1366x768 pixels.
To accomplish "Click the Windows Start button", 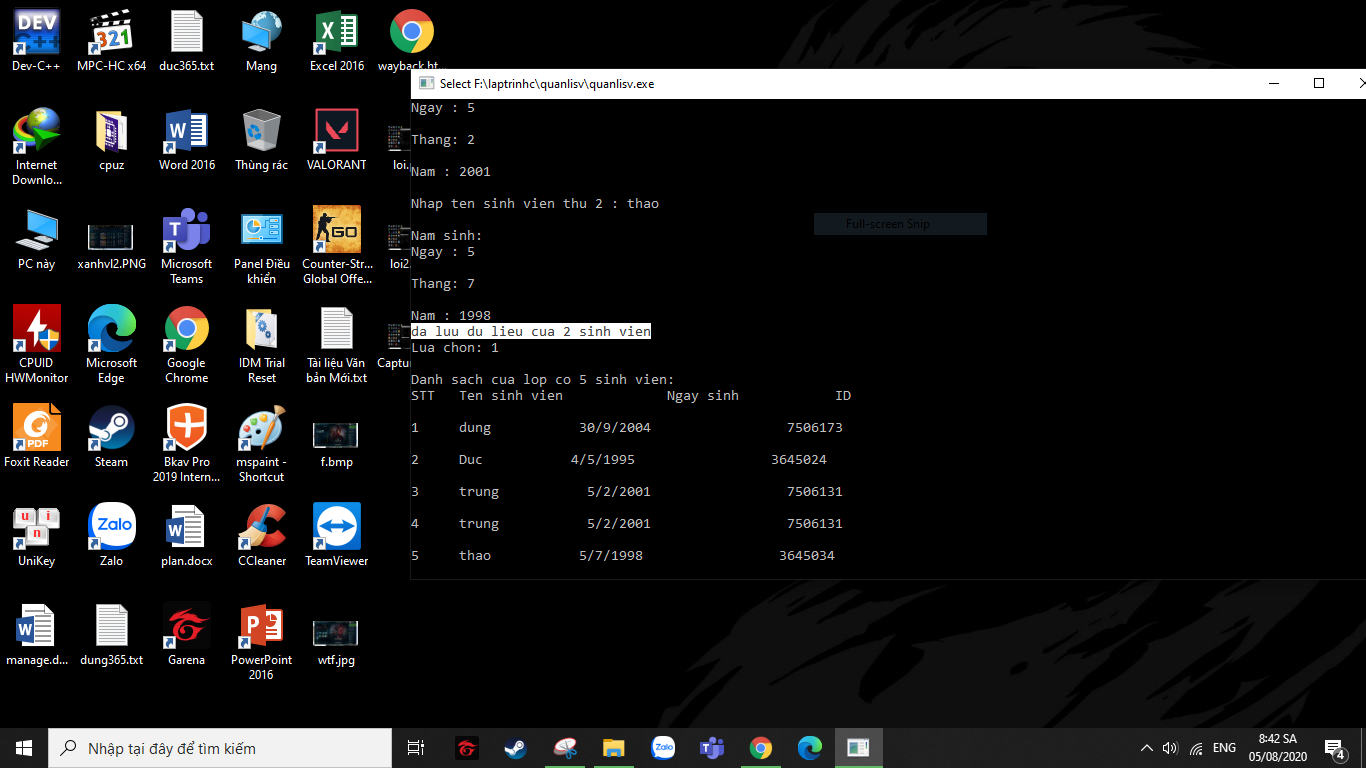I will tap(24, 748).
